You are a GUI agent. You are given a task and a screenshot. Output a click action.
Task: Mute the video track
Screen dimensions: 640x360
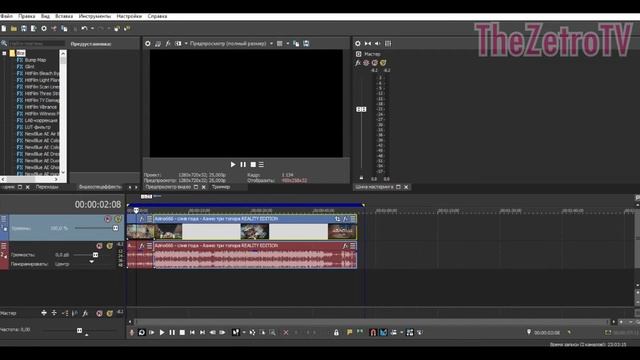pos(108,219)
